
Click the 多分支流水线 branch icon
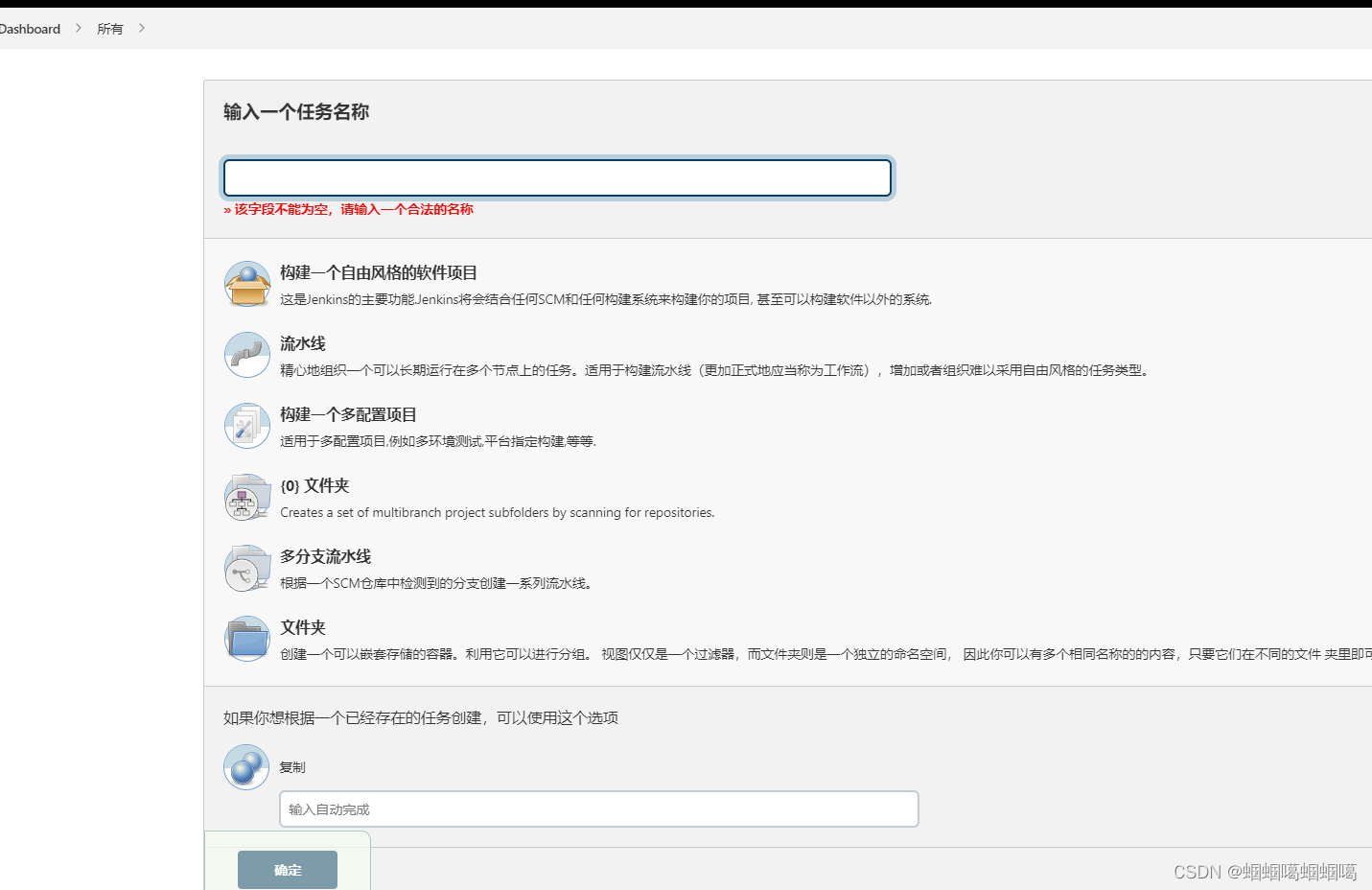246,568
